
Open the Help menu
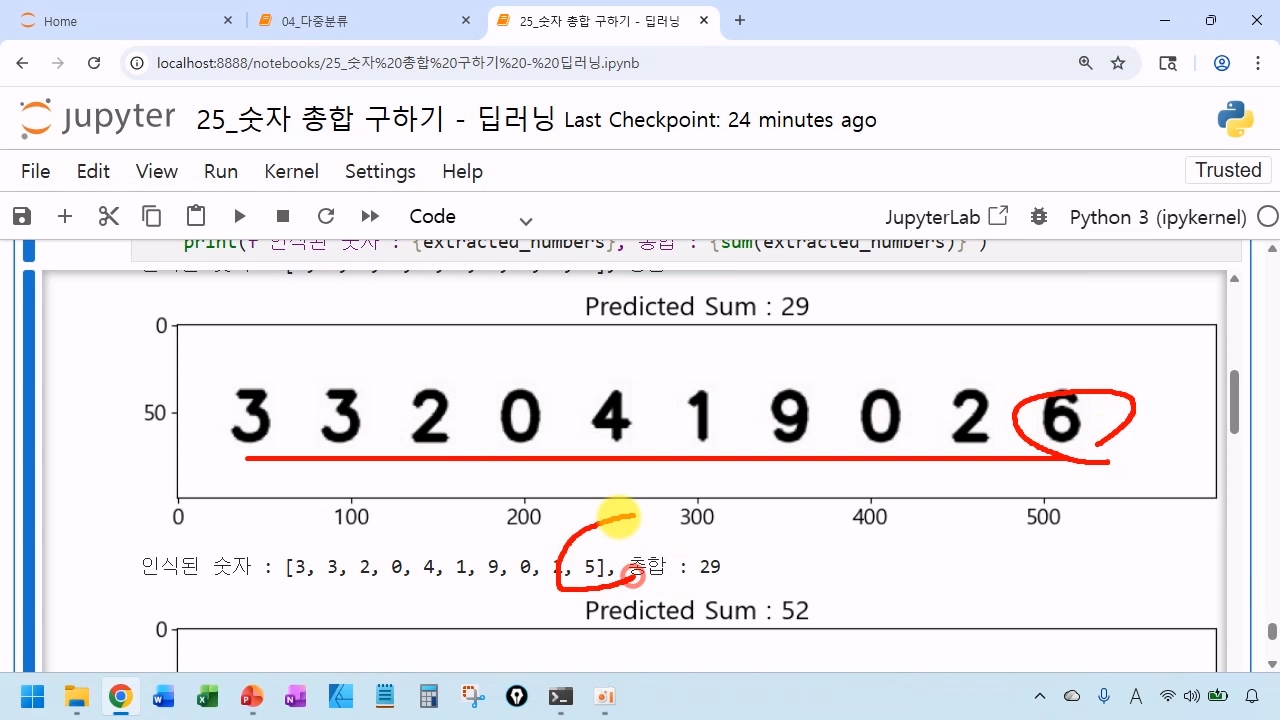462,171
